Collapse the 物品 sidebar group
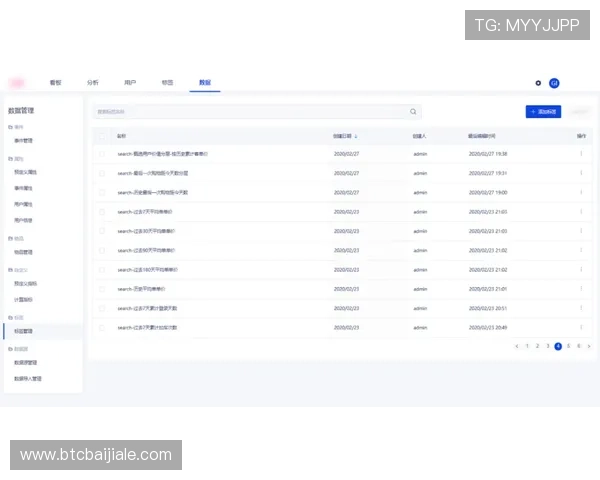Image resolution: width=600 pixels, height=480 pixels. click(16, 238)
